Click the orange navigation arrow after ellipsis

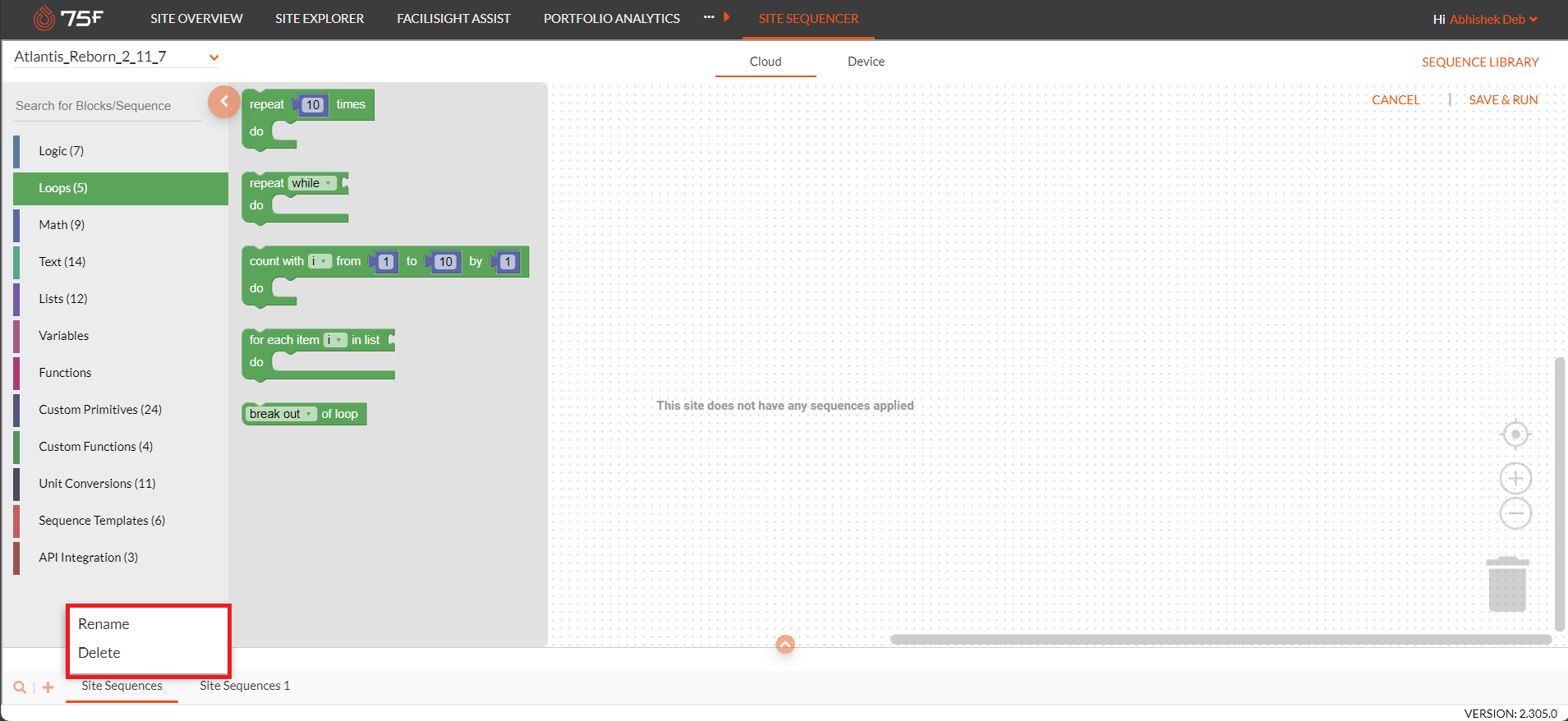point(727,17)
